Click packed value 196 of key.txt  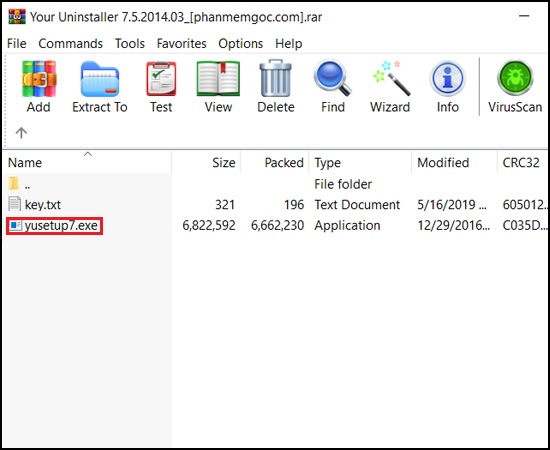coord(294,204)
